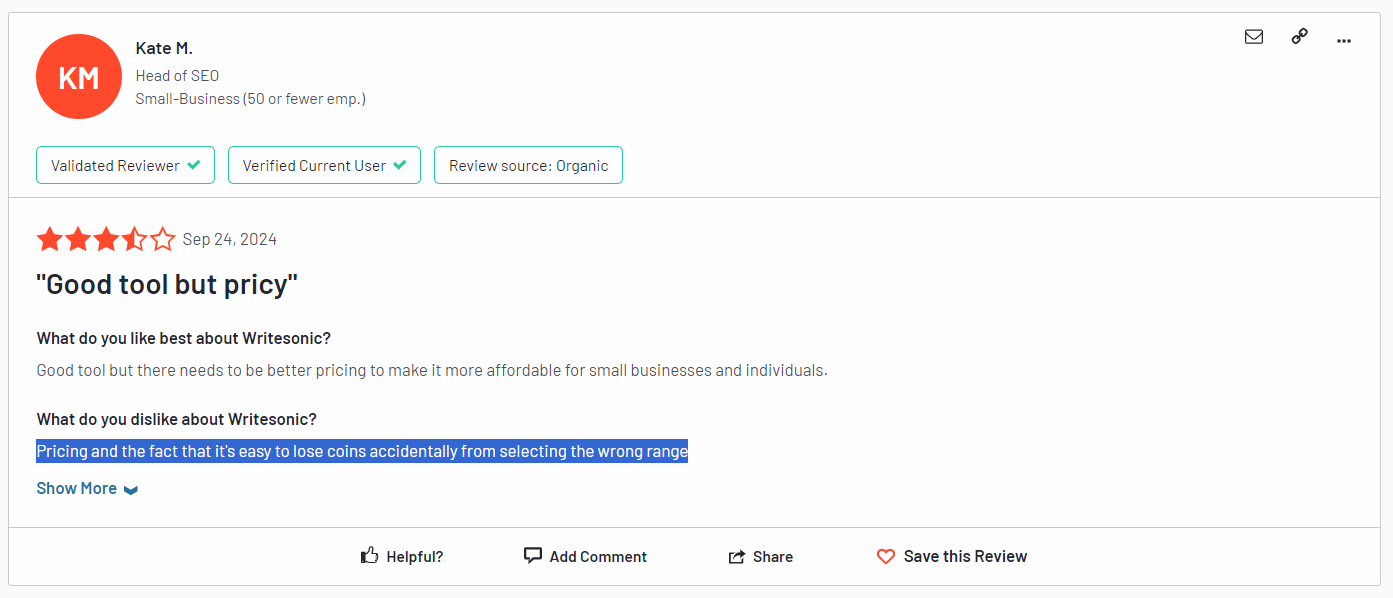1393x598 pixels.
Task: Click the Share button
Action: [760, 557]
